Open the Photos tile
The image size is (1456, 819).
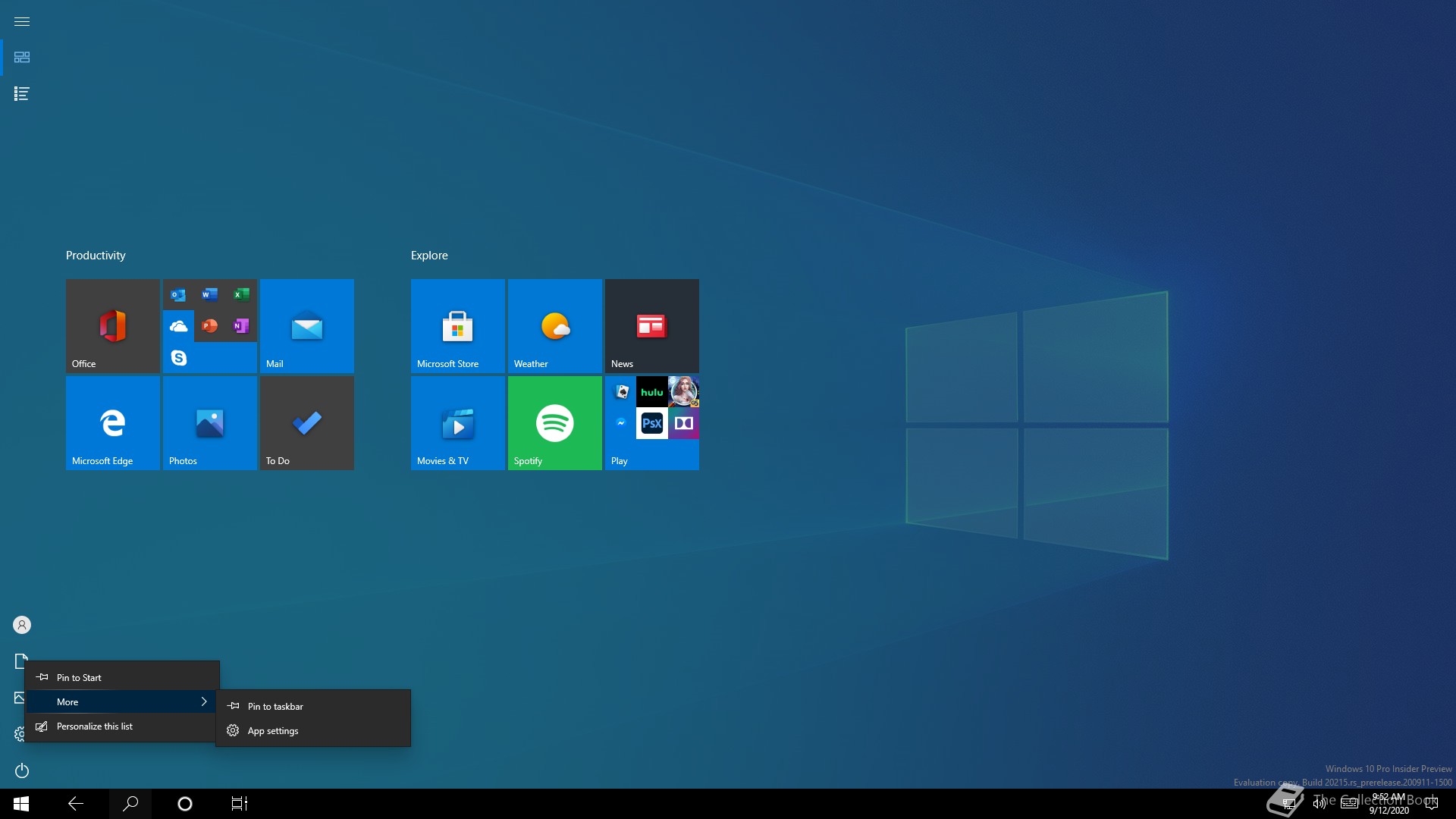(209, 423)
